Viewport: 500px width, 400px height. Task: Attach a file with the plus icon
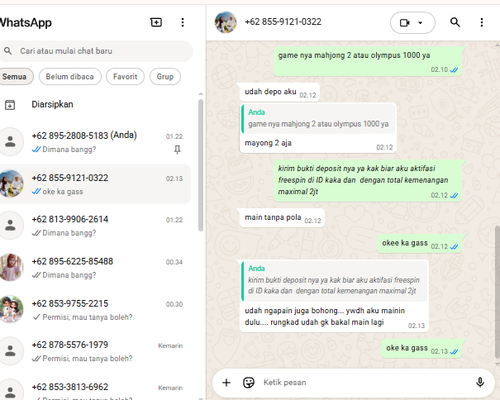(226, 382)
